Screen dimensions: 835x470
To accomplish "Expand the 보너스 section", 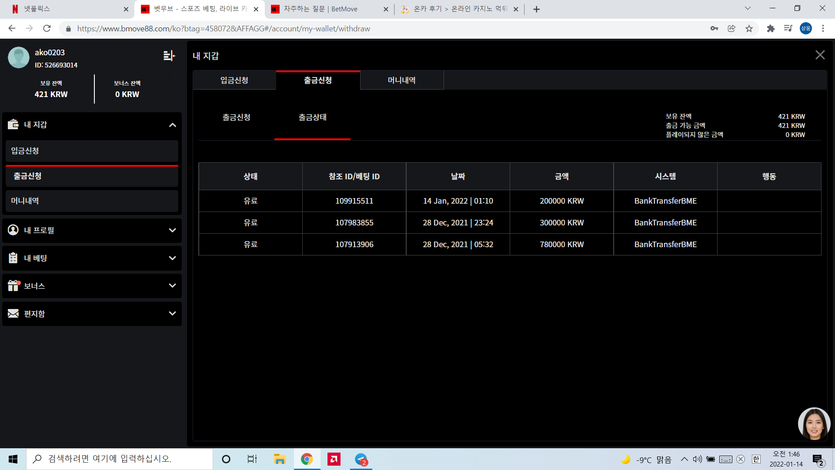I will coord(173,286).
